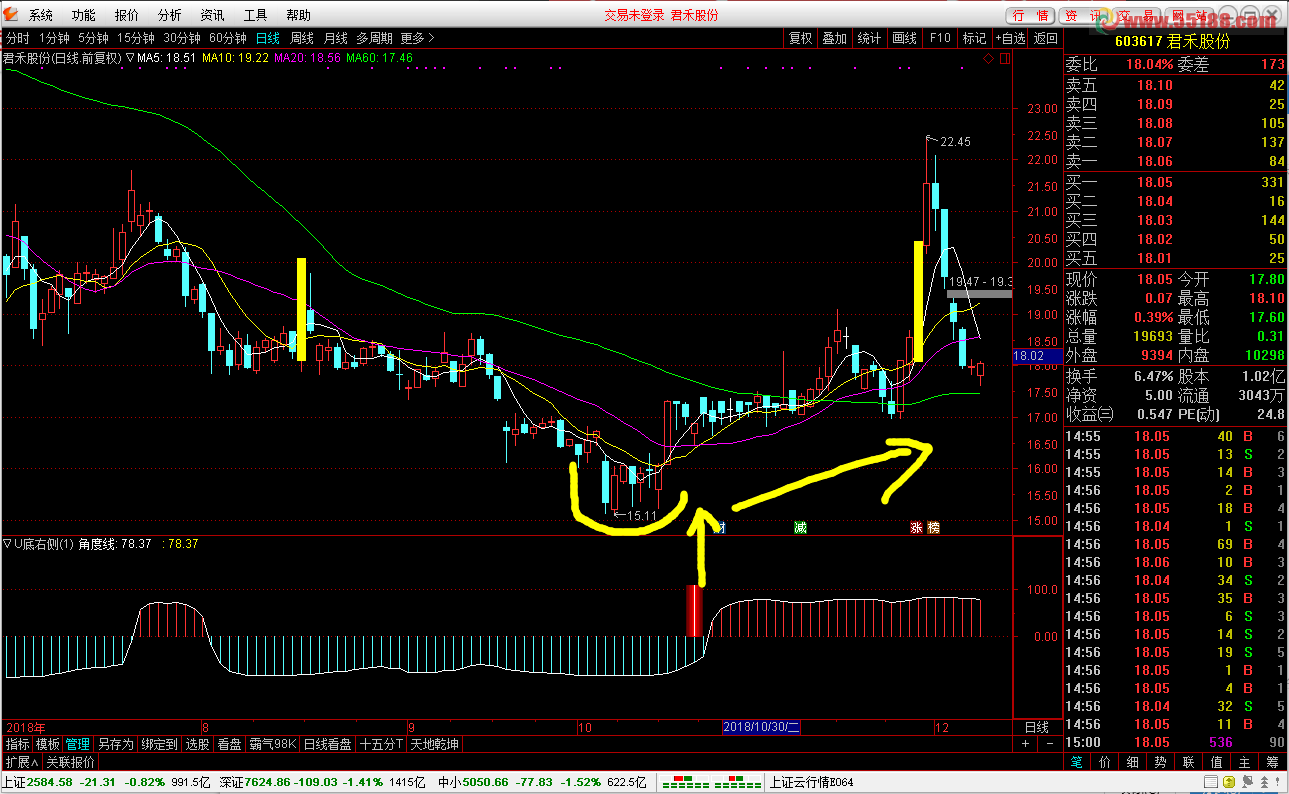Click the 交易未登录 title text
The image size is (1289, 794).
pyautogui.click(x=634, y=15)
